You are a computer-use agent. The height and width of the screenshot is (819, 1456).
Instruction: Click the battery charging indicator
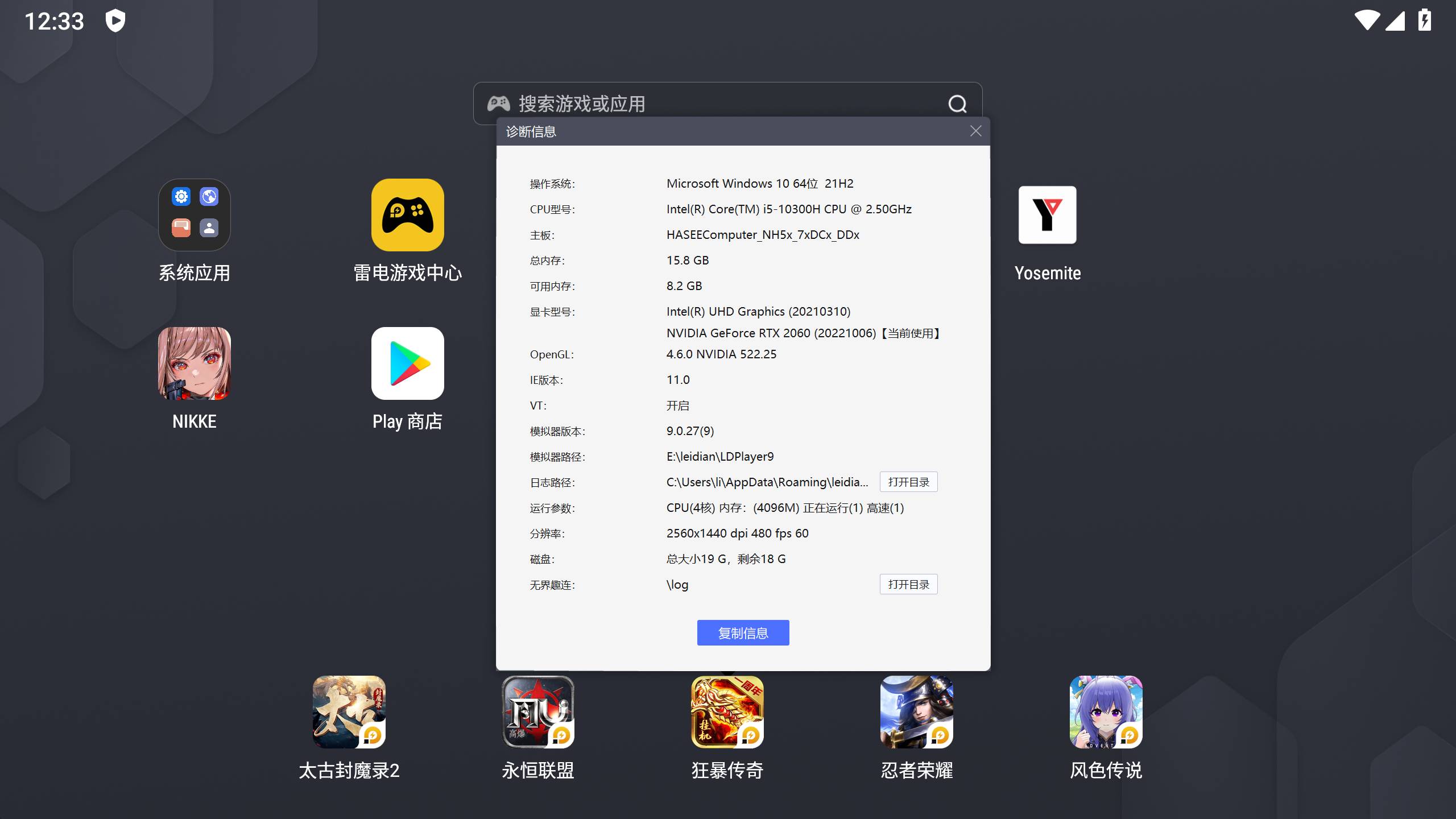pos(1424,20)
